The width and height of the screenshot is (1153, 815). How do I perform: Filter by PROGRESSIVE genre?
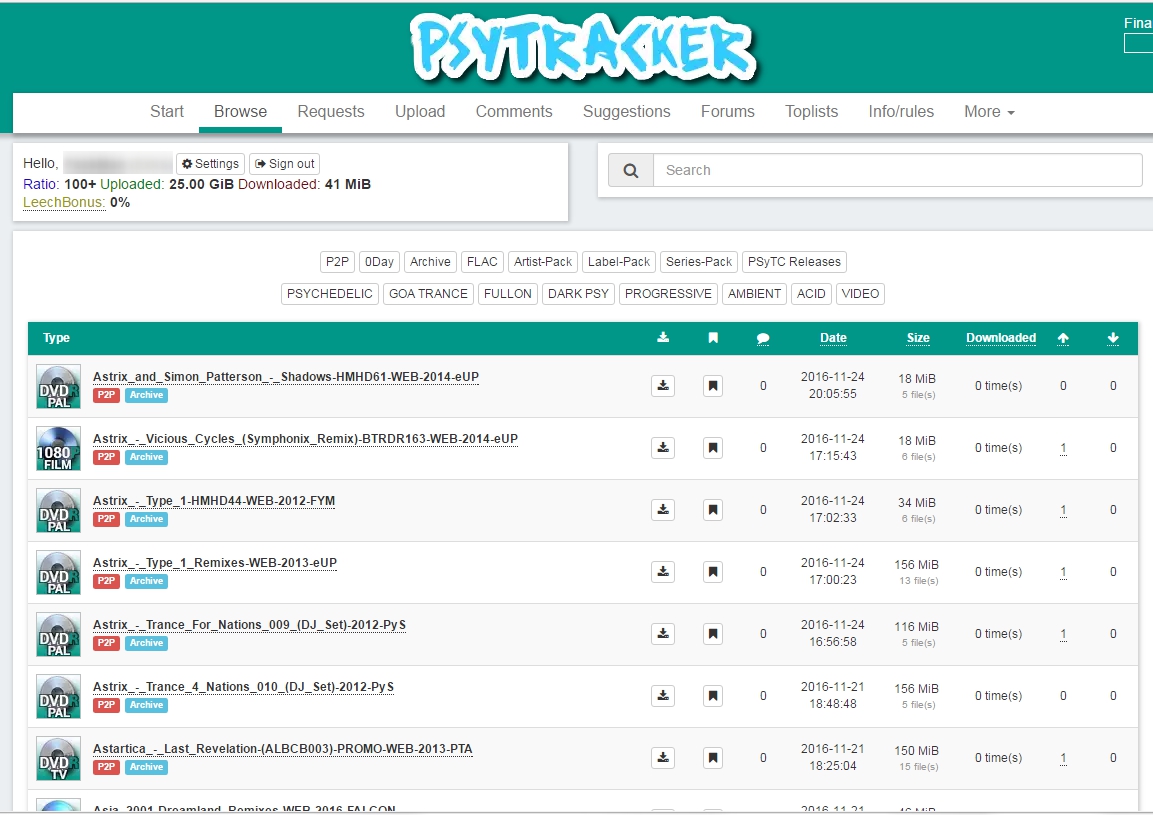click(668, 294)
